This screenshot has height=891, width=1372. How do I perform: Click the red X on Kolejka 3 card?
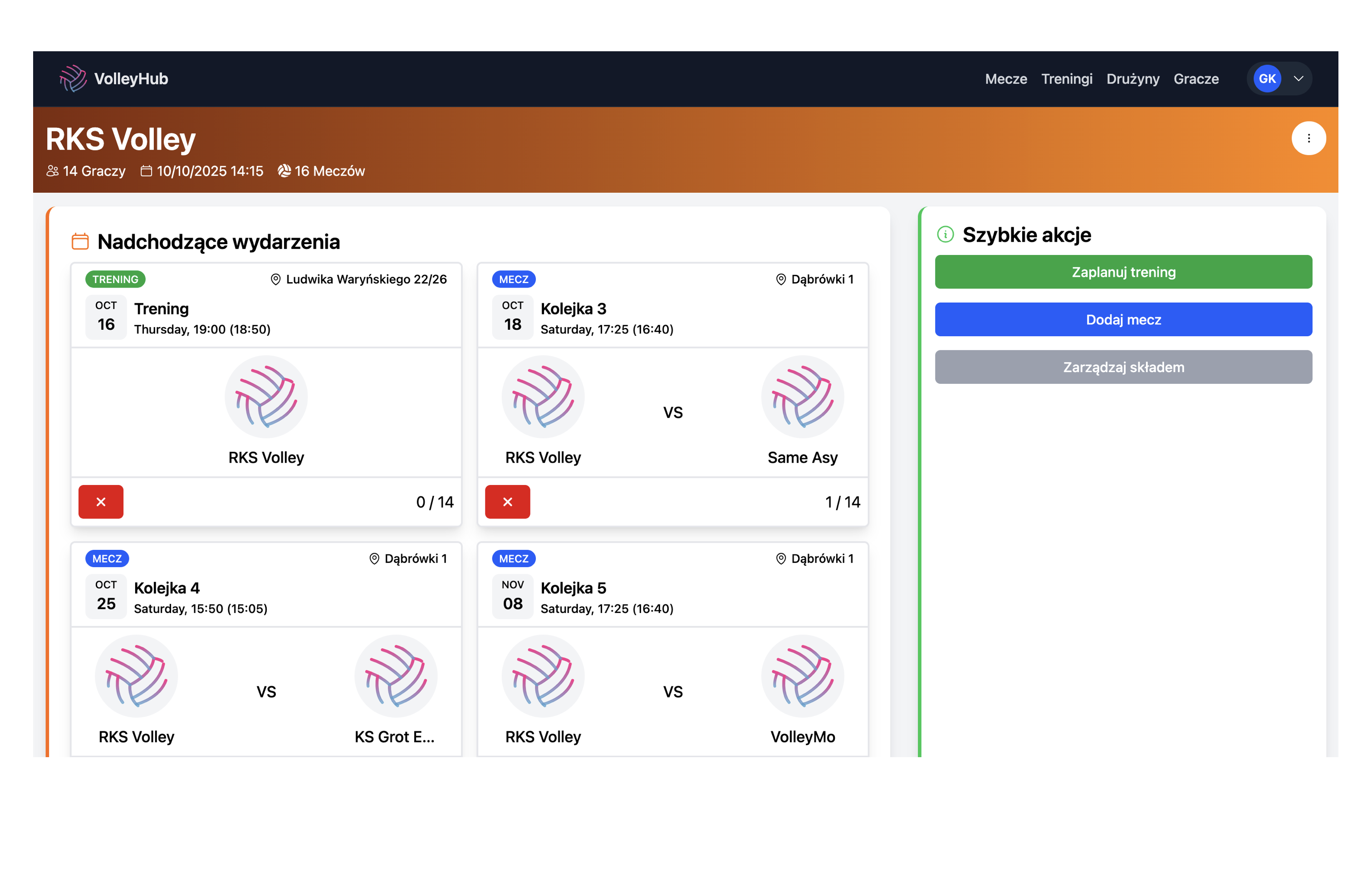click(x=507, y=501)
